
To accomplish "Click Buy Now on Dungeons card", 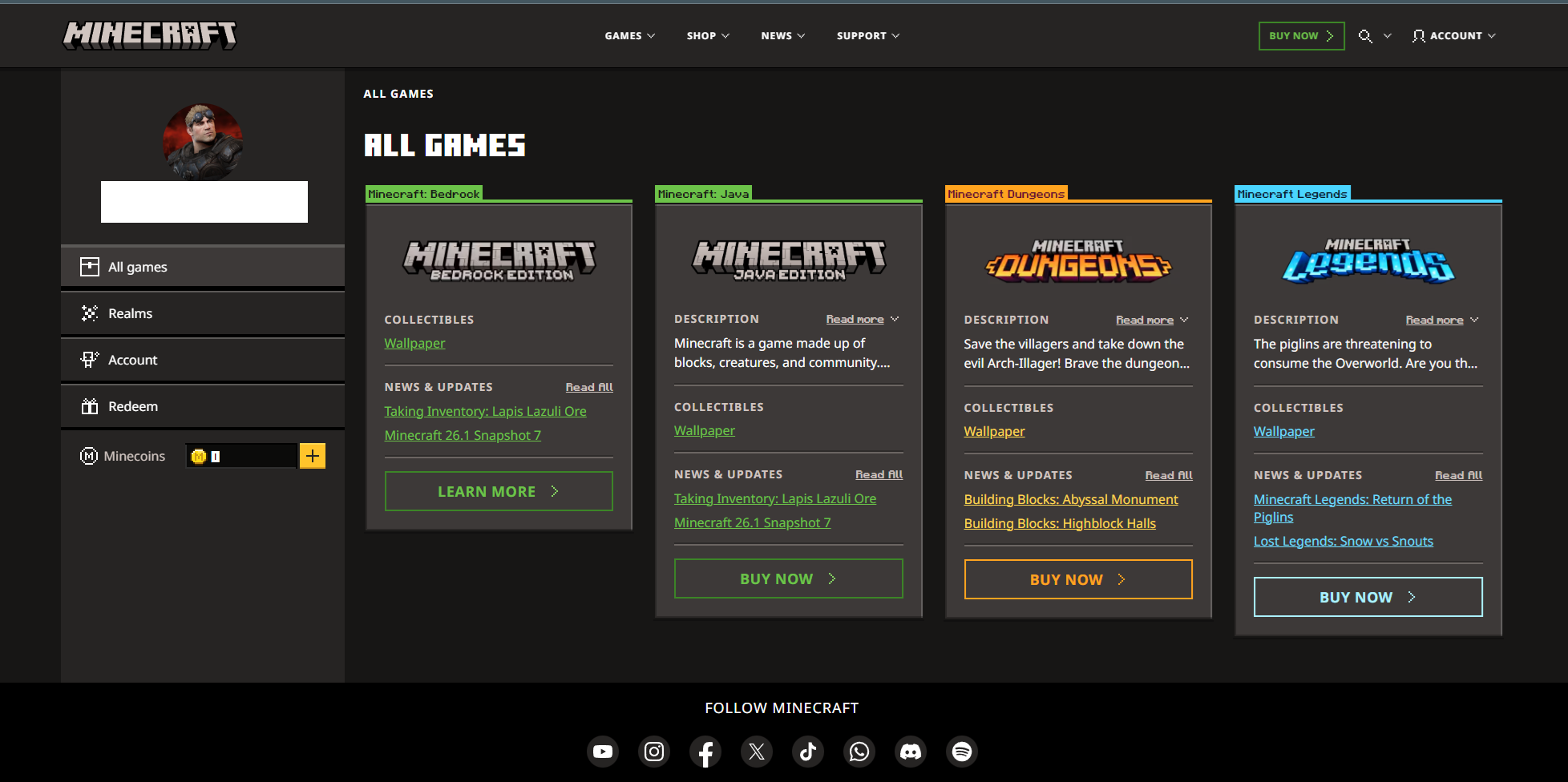I will click(x=1078, y=579).
